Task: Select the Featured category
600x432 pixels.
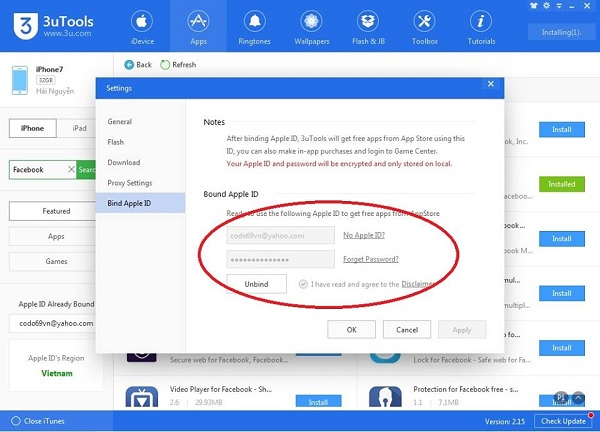Action: [52, 211]
